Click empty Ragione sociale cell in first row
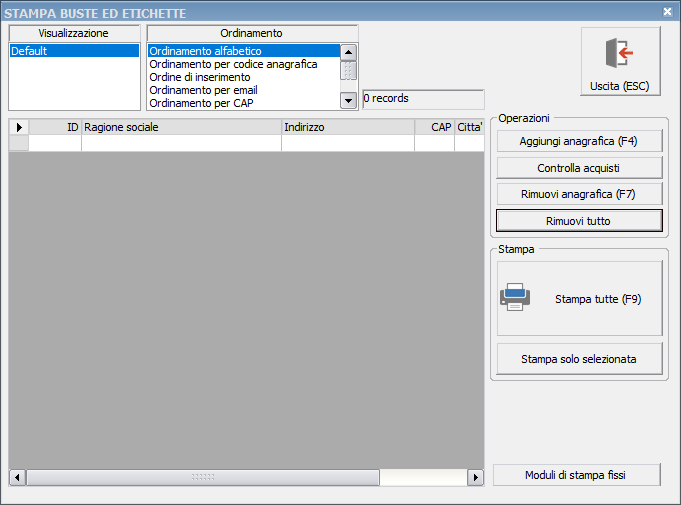 [182, 143]
